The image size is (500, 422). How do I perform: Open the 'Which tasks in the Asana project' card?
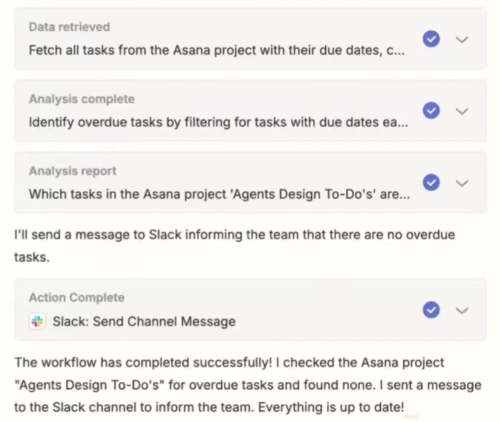[x=250, y=182]
